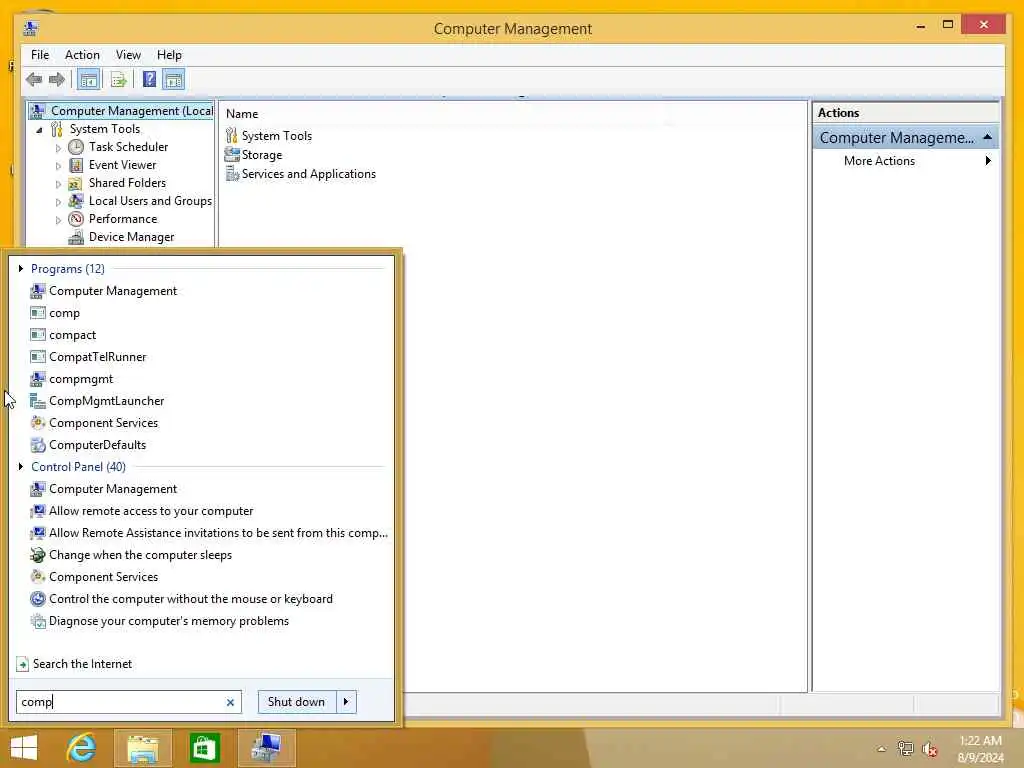Screen dimensions: 1024x768
Task: Expand the Event Viewer node arrow
Action: pos(58,166)
